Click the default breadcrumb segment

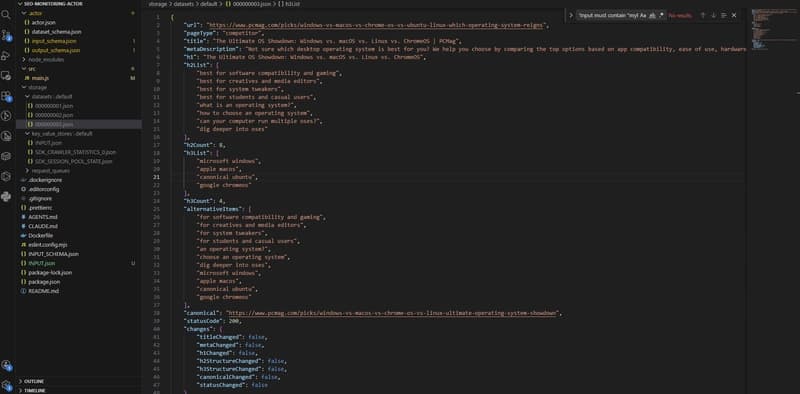(209, 4)
